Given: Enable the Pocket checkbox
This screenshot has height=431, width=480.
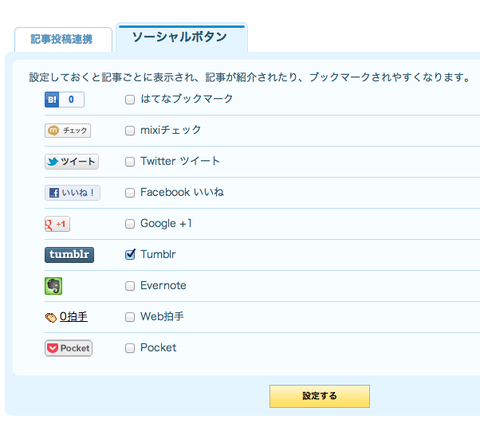Looking at the screenshot, I should 130,348.
